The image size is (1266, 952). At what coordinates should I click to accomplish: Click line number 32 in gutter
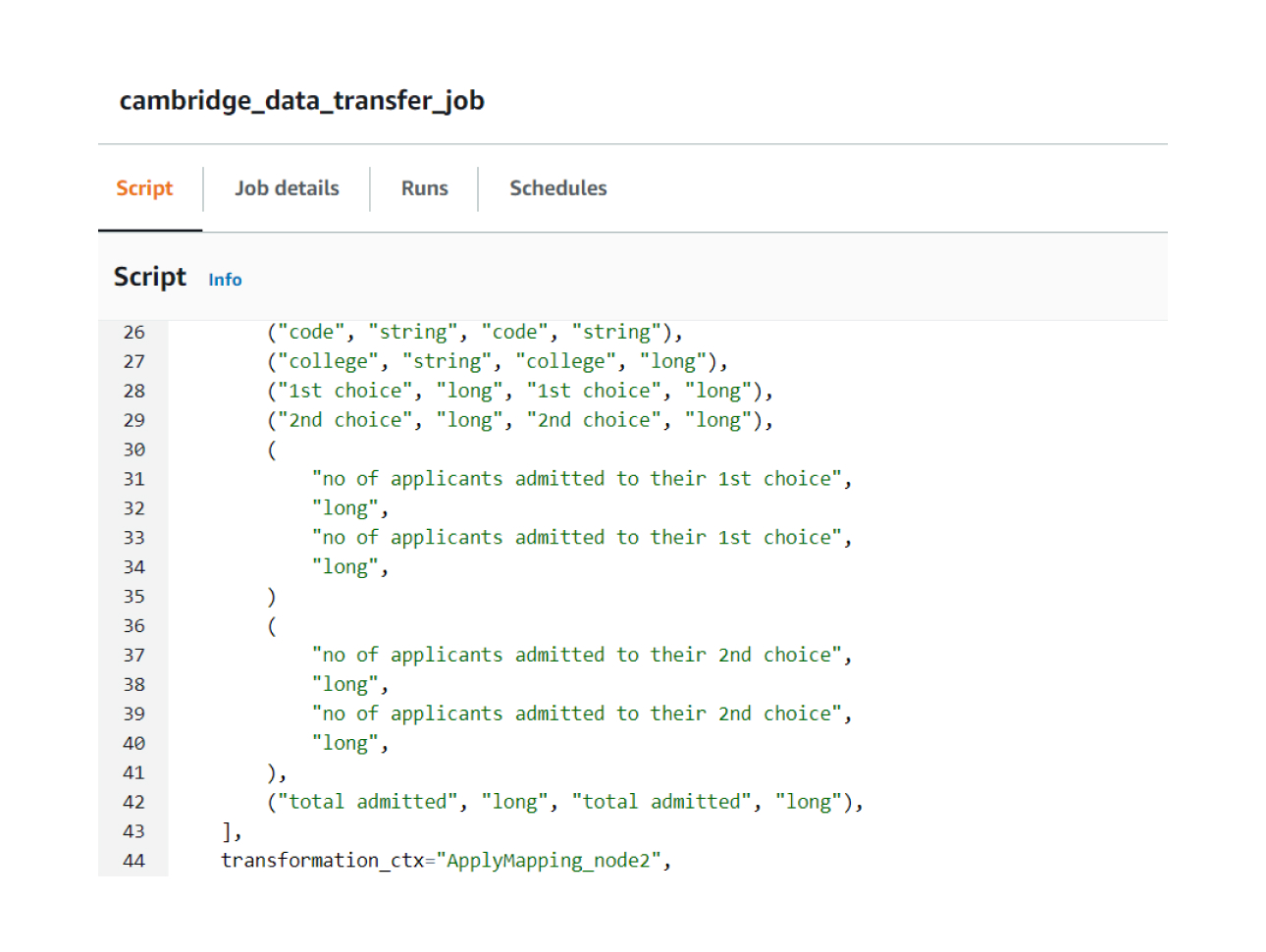(133, 509)
